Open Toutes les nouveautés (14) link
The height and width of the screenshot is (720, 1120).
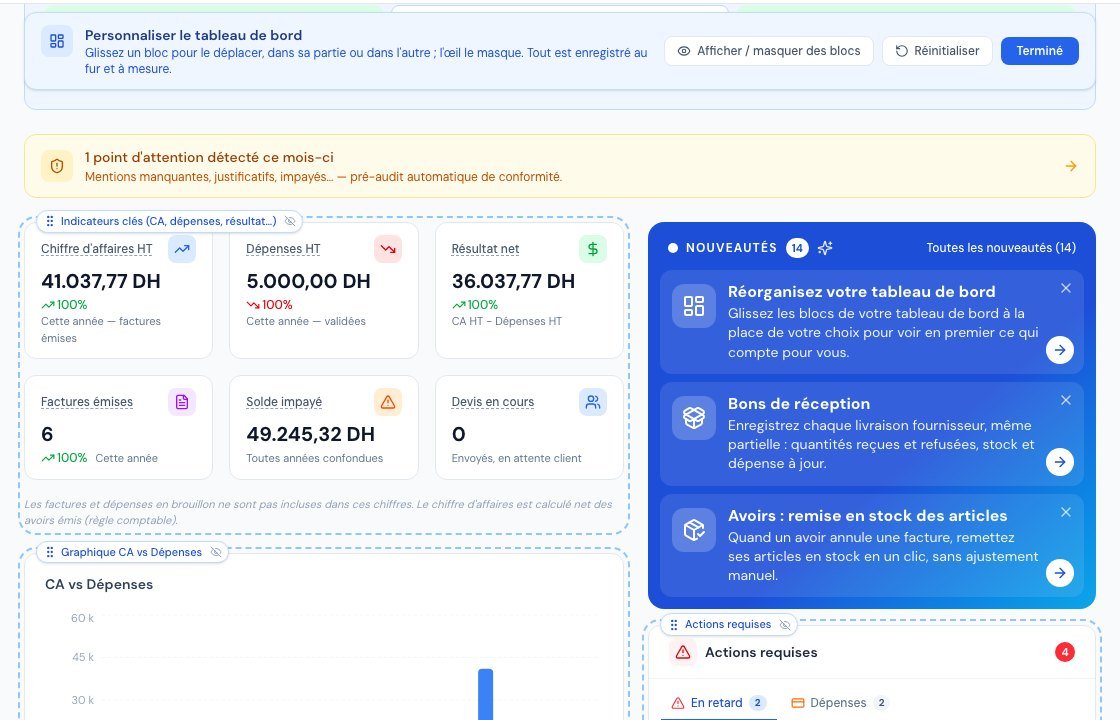[1001, 248]
